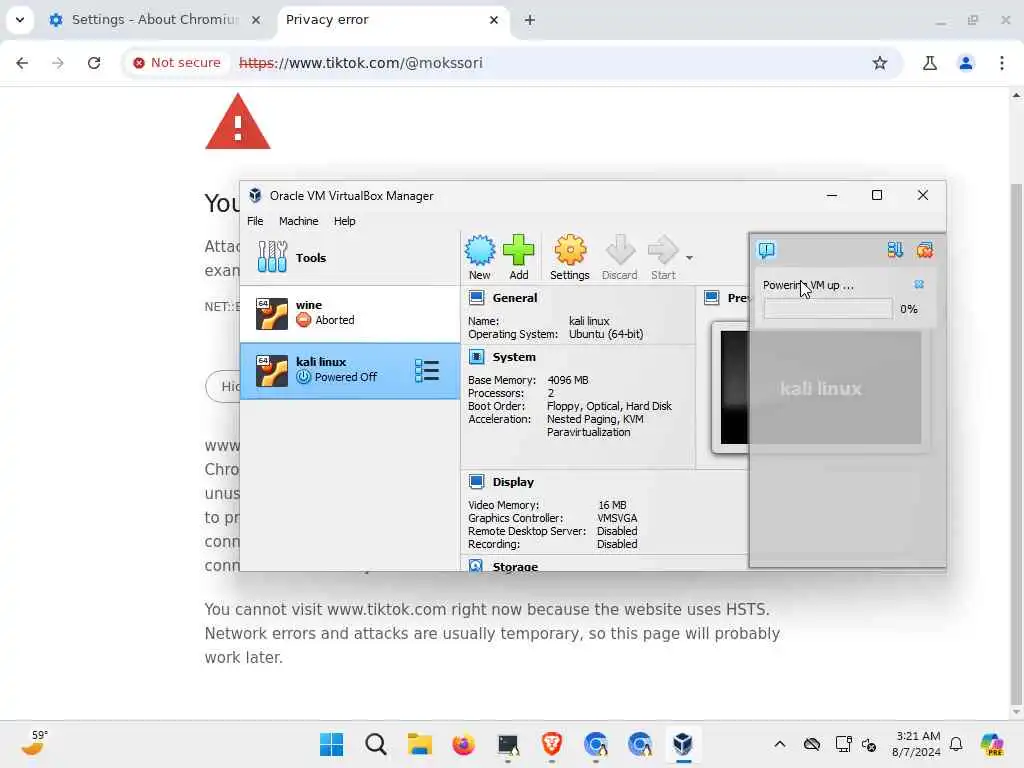1024x768 pixels.
Task: Click the green Add machine icon
Action: pyautogui.click(x=519, y=250)
